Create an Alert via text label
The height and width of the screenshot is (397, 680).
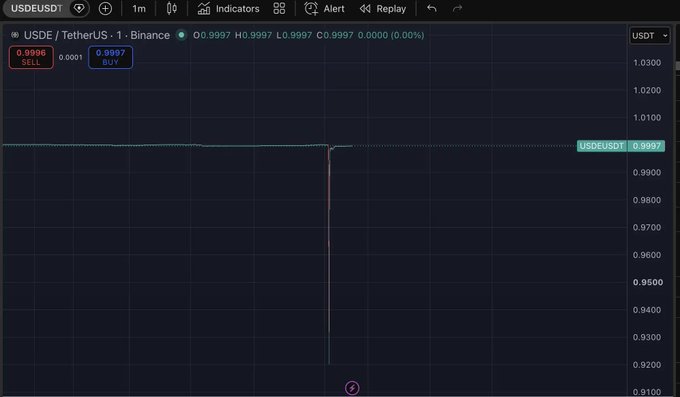334,9
